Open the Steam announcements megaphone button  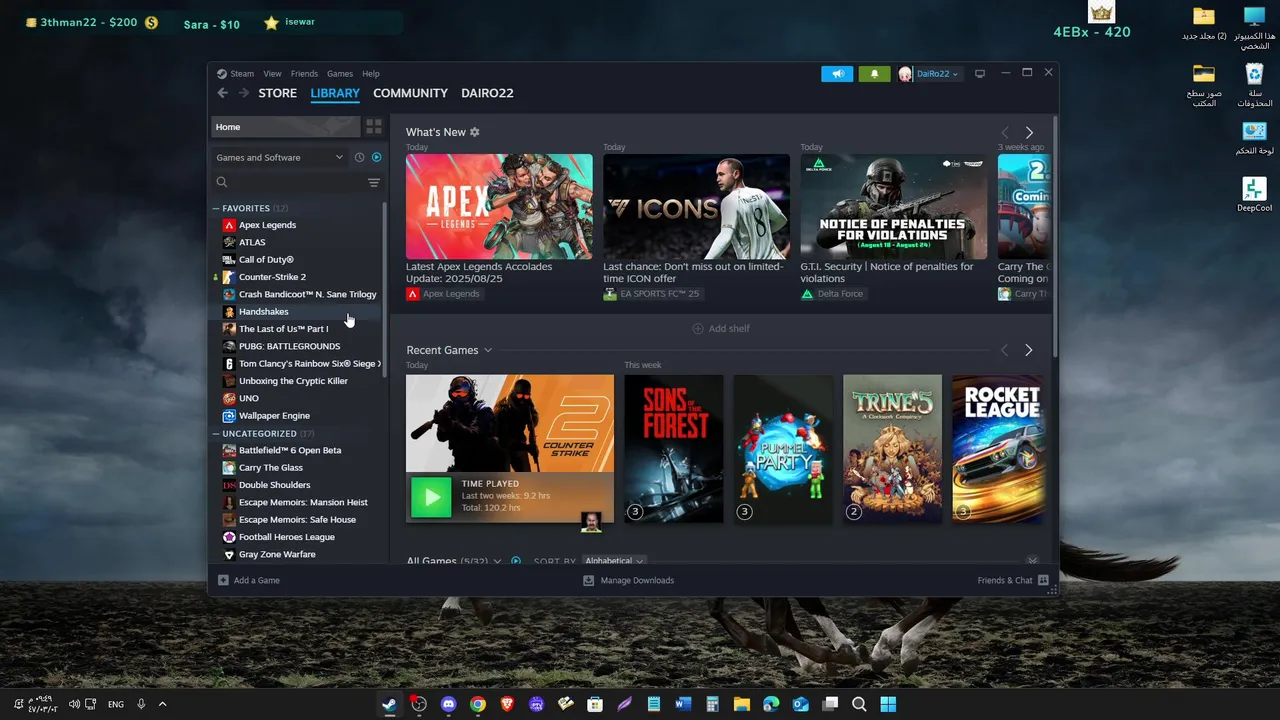pos(837,74)
